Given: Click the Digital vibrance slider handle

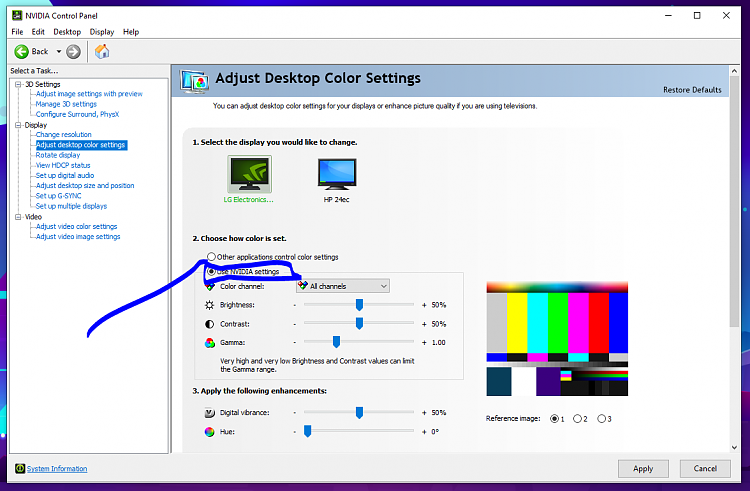Looking at the screenshot, I should coord(359,412).
